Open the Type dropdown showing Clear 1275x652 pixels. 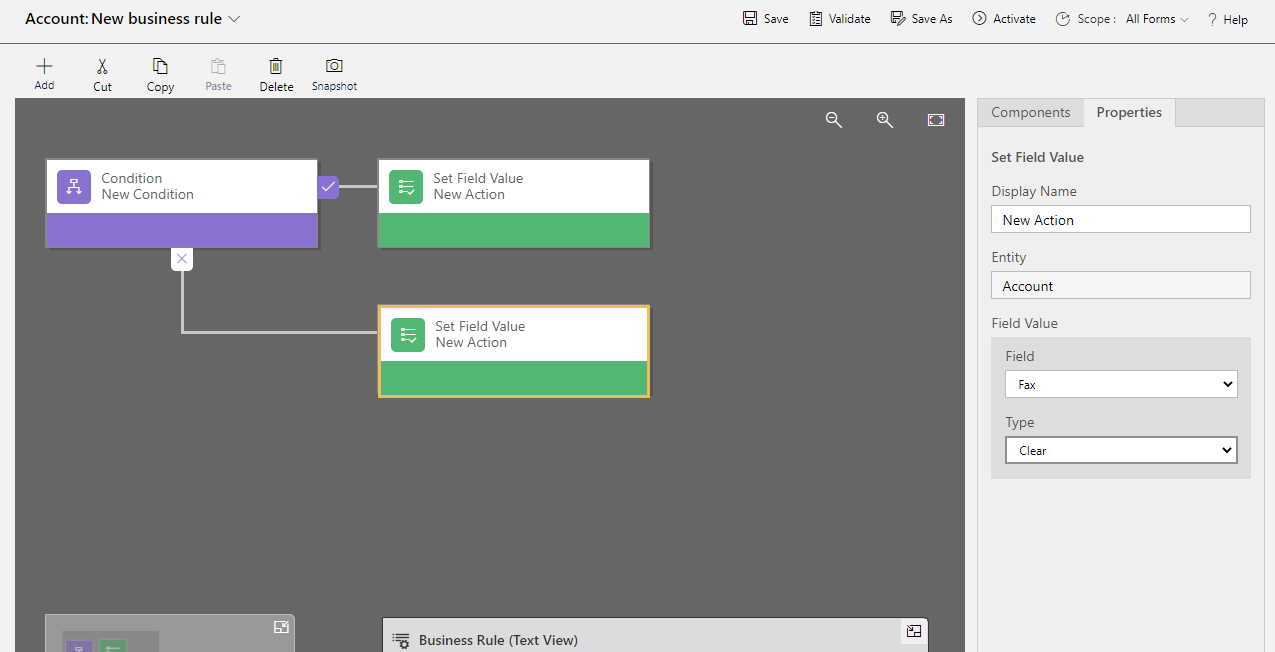click(1120, 449)
